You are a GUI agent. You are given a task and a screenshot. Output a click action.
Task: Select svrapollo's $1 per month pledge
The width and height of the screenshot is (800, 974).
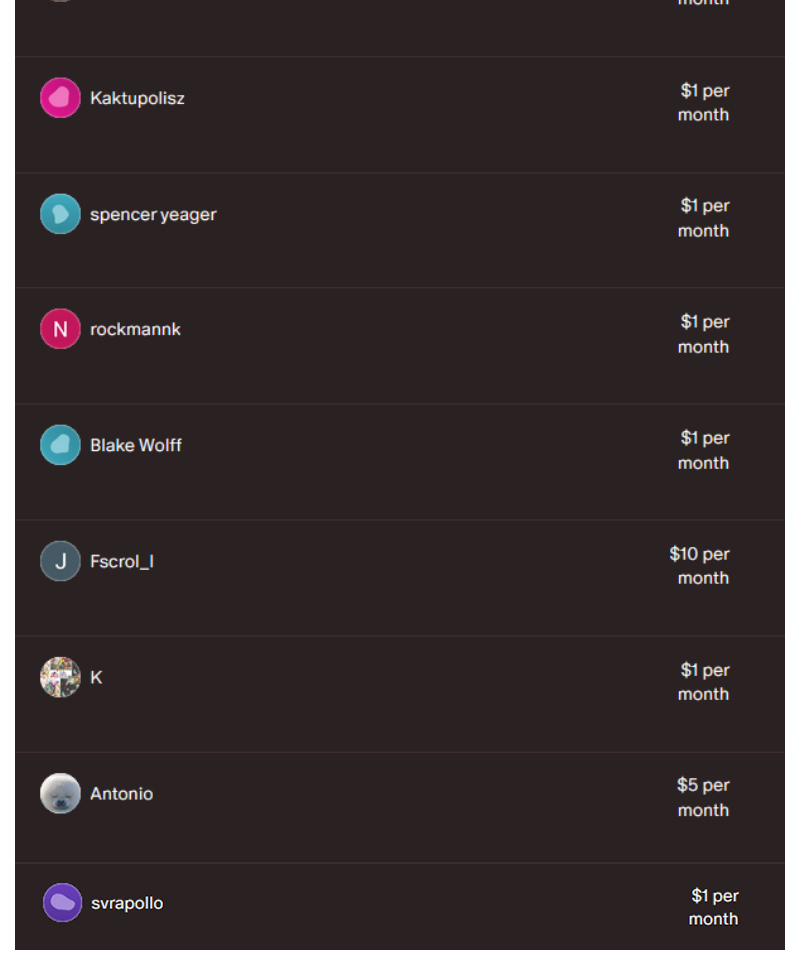pos(714,907)
